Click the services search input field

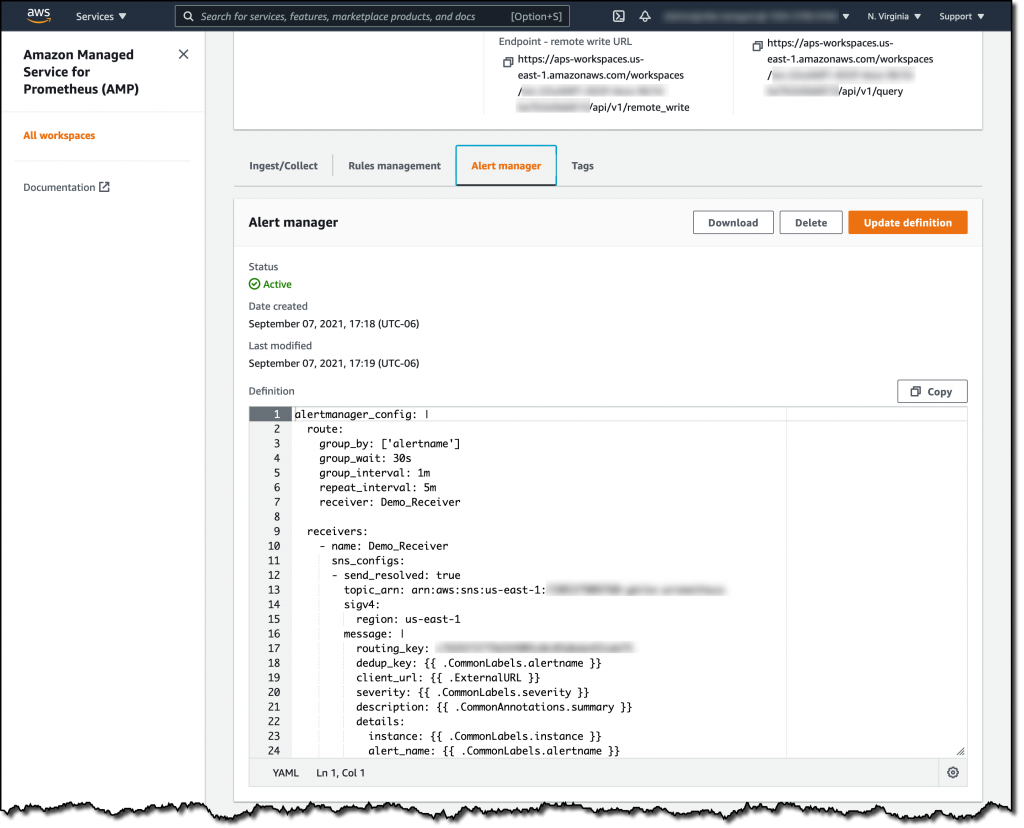point(350,15)
